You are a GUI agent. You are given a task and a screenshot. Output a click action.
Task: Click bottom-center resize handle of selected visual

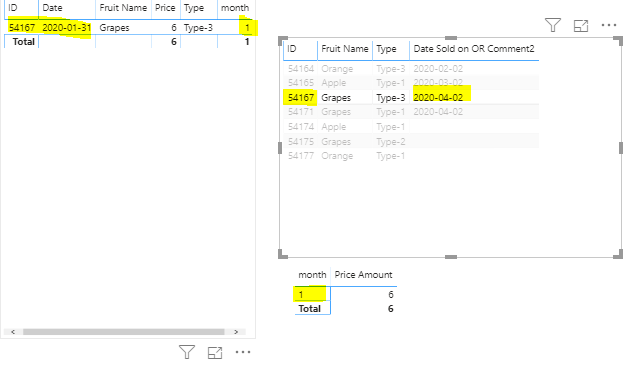point(450,257)
